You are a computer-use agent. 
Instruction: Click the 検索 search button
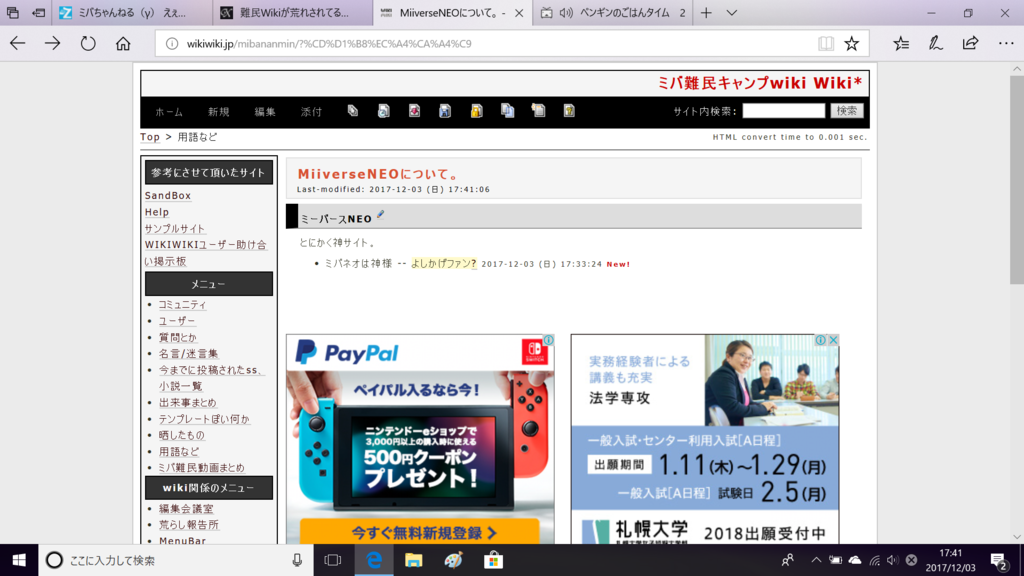click(x=847, y=111)
